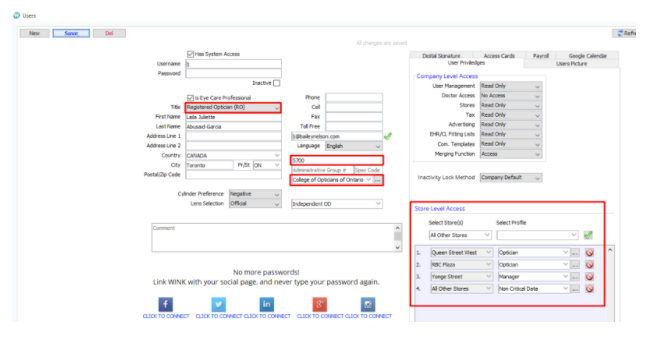Click the New button
This screenshot has width=660, height=360.
pos(35,33)
